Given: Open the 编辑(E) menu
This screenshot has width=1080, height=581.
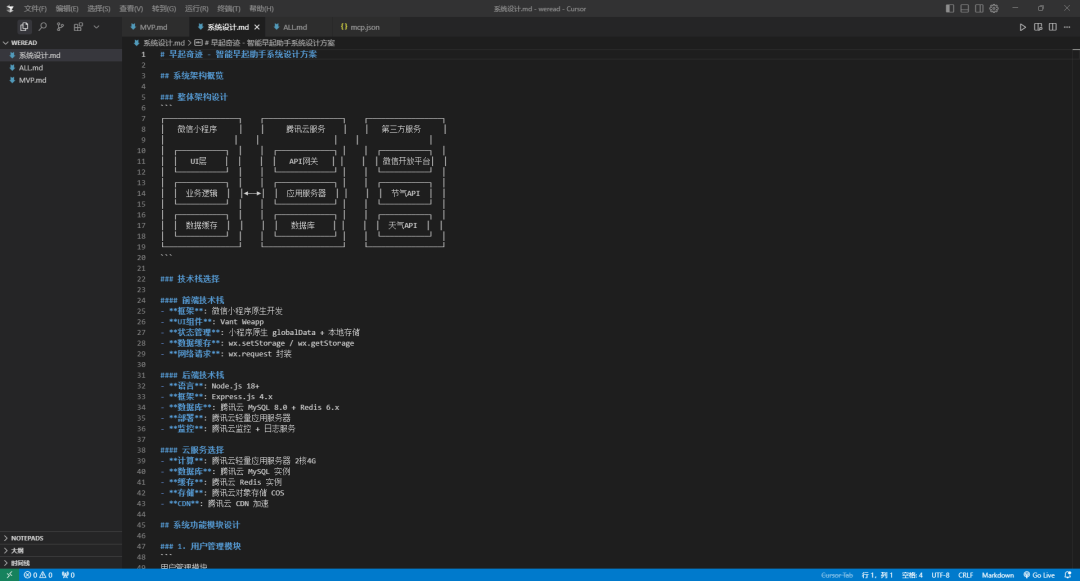Looking at the screenshot, I should pos(67,9).
